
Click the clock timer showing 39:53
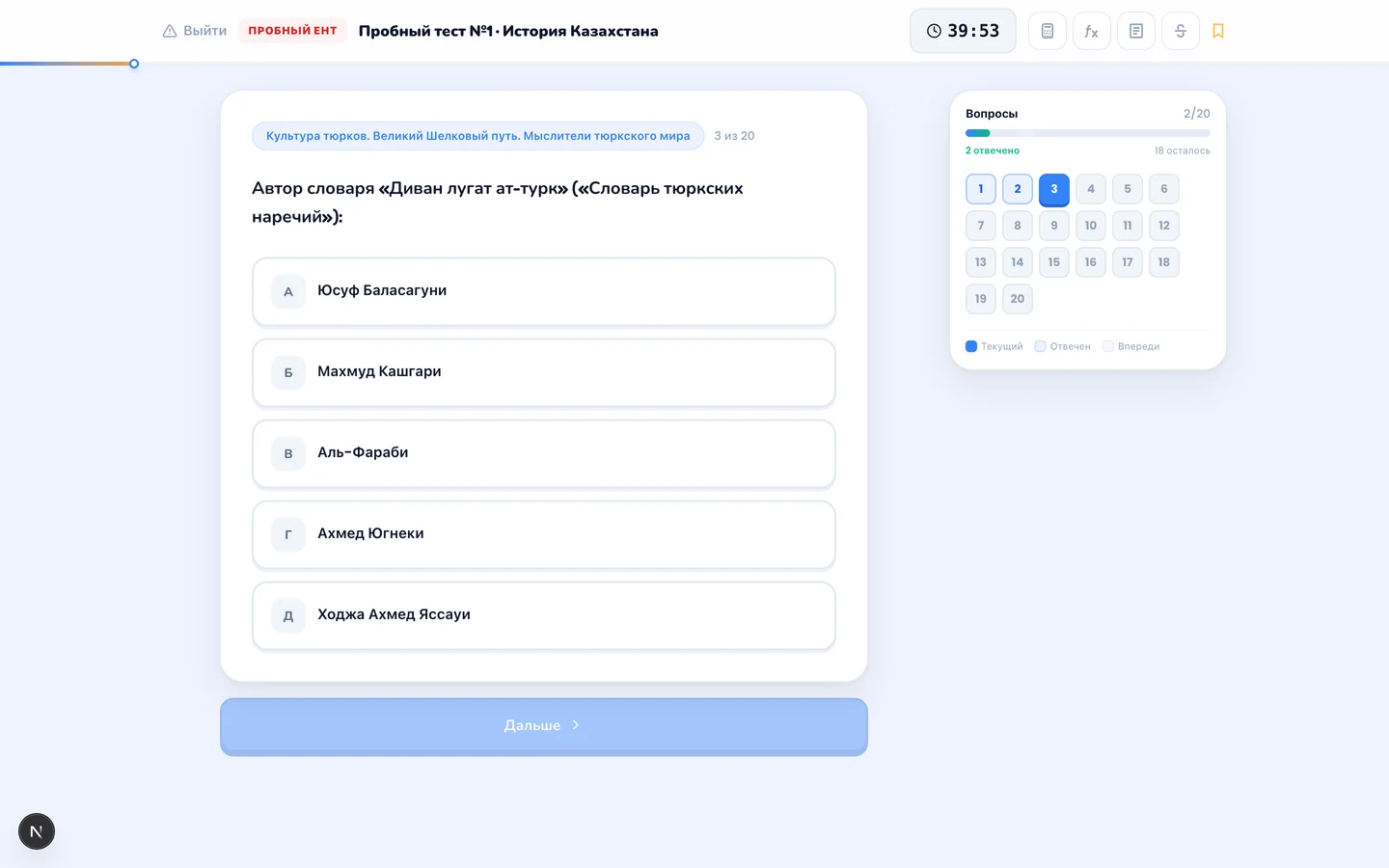(x=963, y=31)
